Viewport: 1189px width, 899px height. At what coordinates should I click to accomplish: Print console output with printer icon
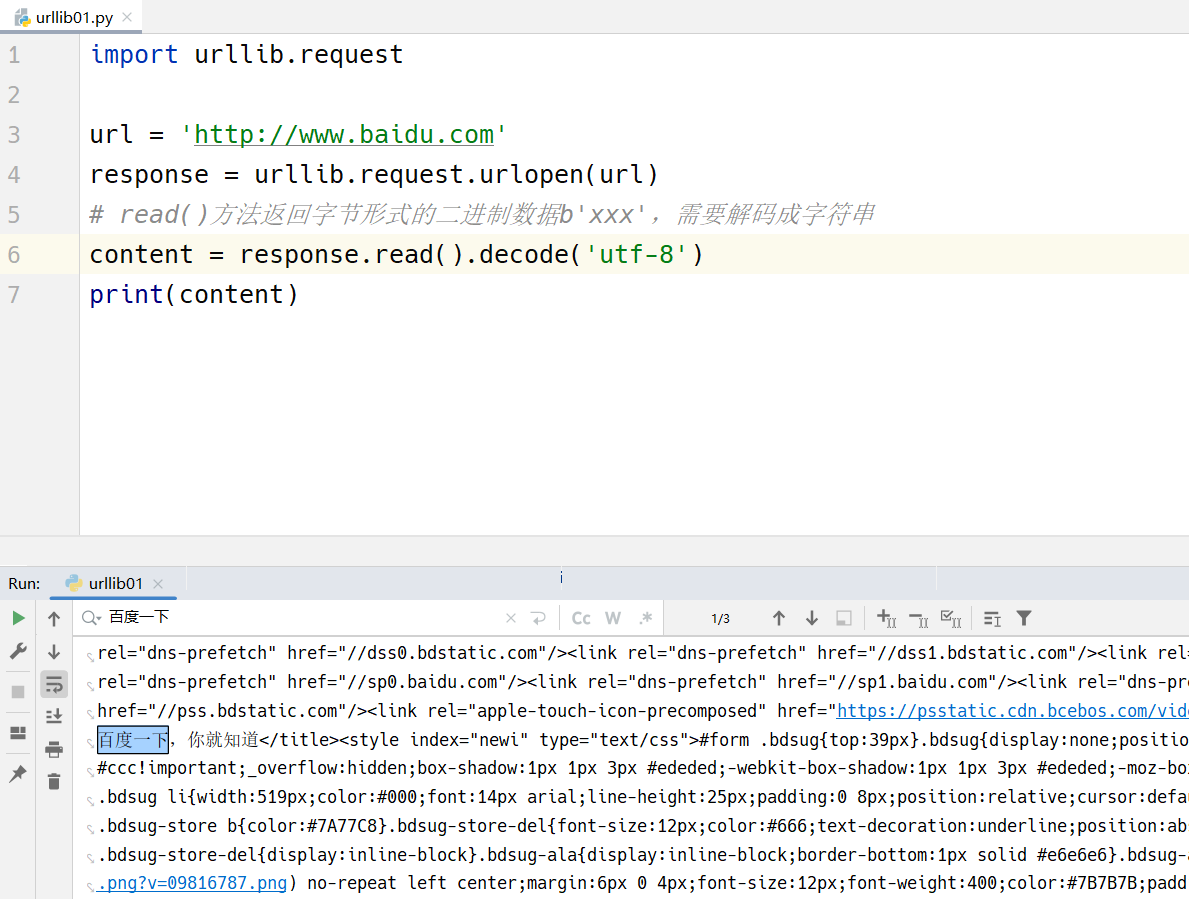(x=54, y=750)
